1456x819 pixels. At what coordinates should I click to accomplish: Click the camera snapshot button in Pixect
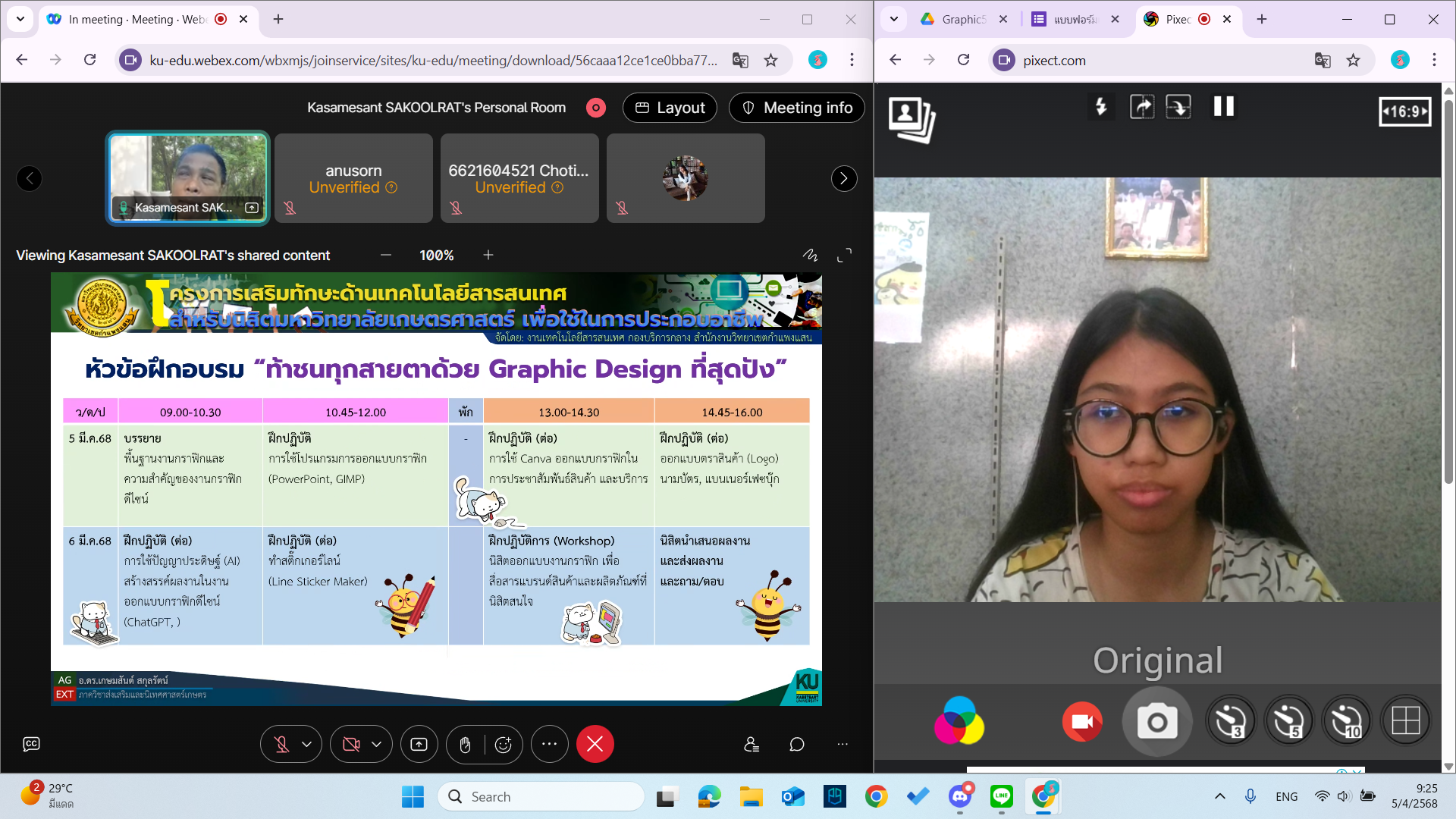(1157, 721)
